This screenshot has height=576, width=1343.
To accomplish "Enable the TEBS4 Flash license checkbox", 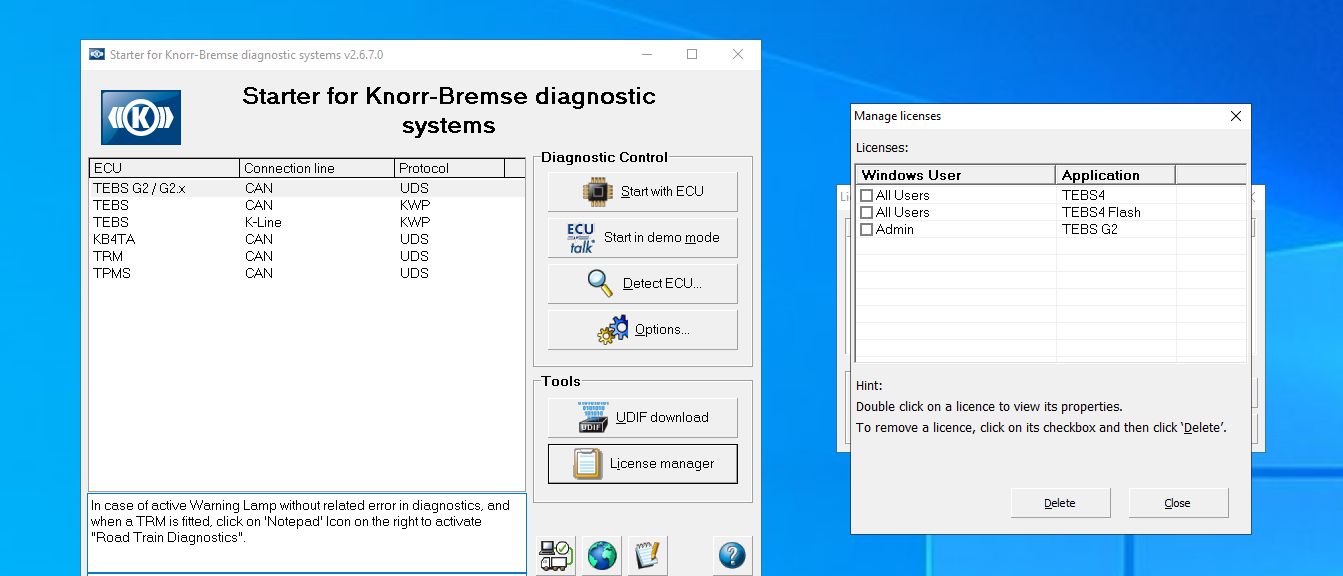I will (x=866, y=212).
